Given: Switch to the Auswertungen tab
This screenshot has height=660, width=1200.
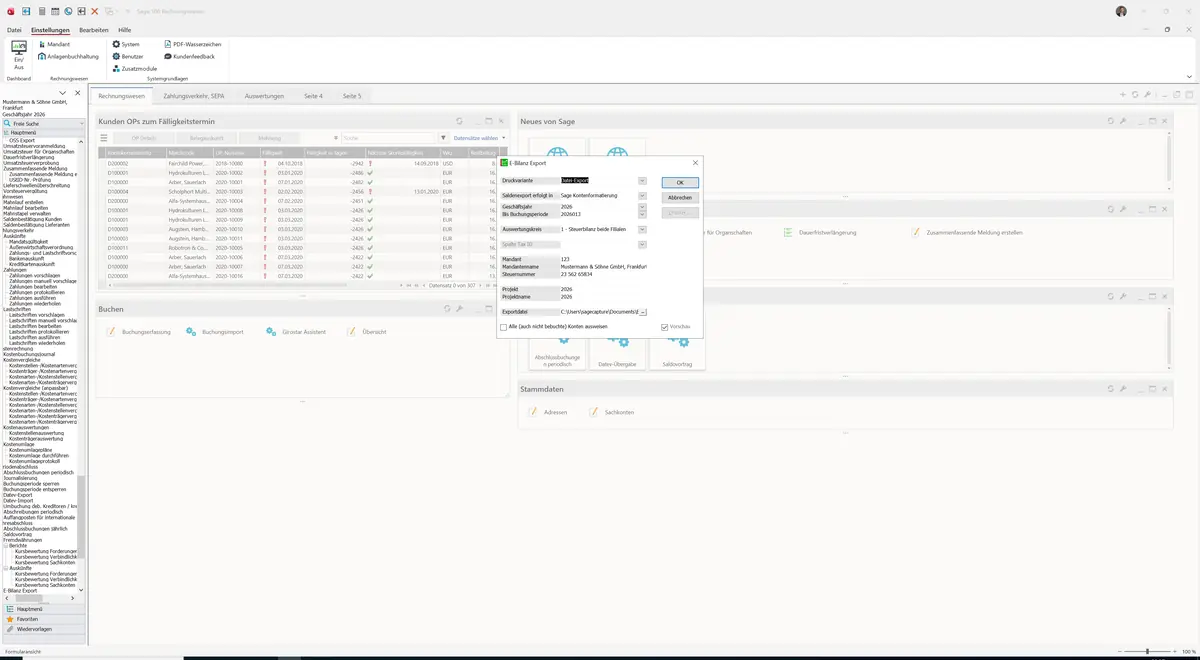Looking at the screenshot, I should pyautogui.click(x=264, y=96).
